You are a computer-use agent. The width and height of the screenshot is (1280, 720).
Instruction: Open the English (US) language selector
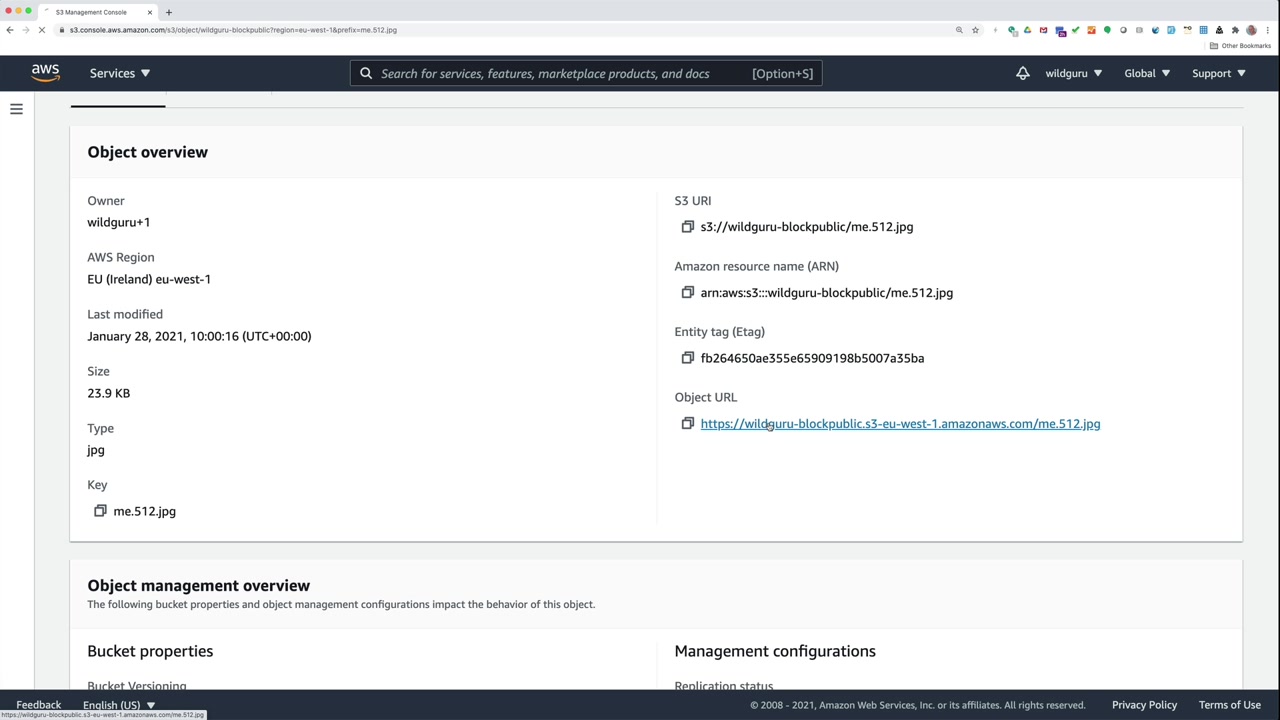(x=119, y=705)
